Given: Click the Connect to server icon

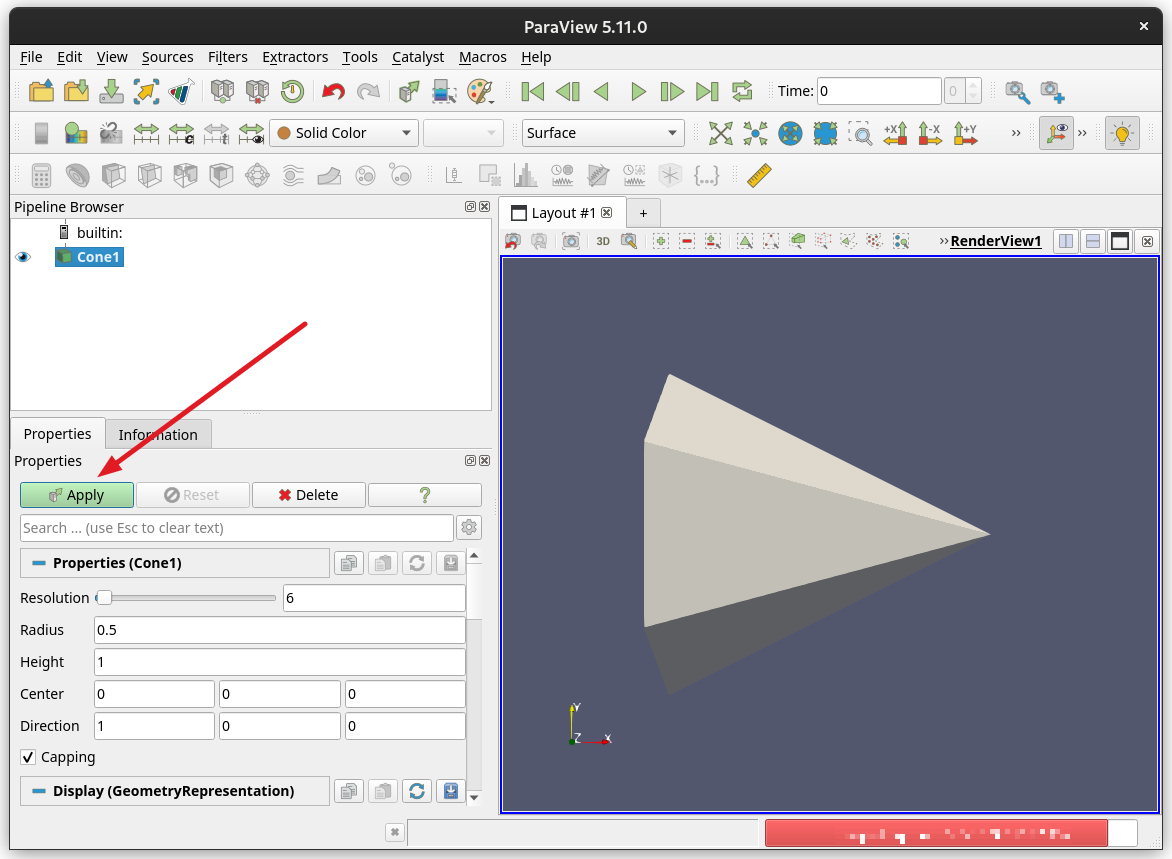Looking at the screenshot, I should click(x=222, y=91).
